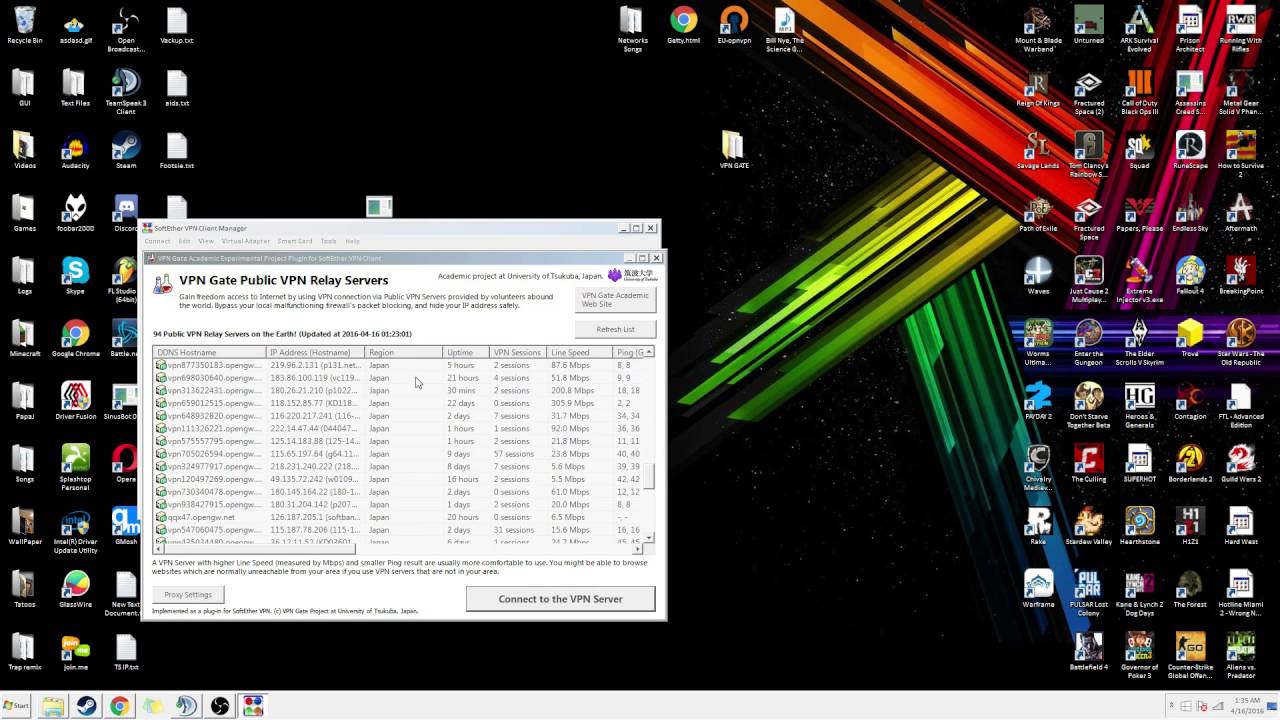The width and height of the screenshot is (1280, 720).
Task: Click Connect to the VPN Server
Action: pyautogui.click(x=560, y=599)
